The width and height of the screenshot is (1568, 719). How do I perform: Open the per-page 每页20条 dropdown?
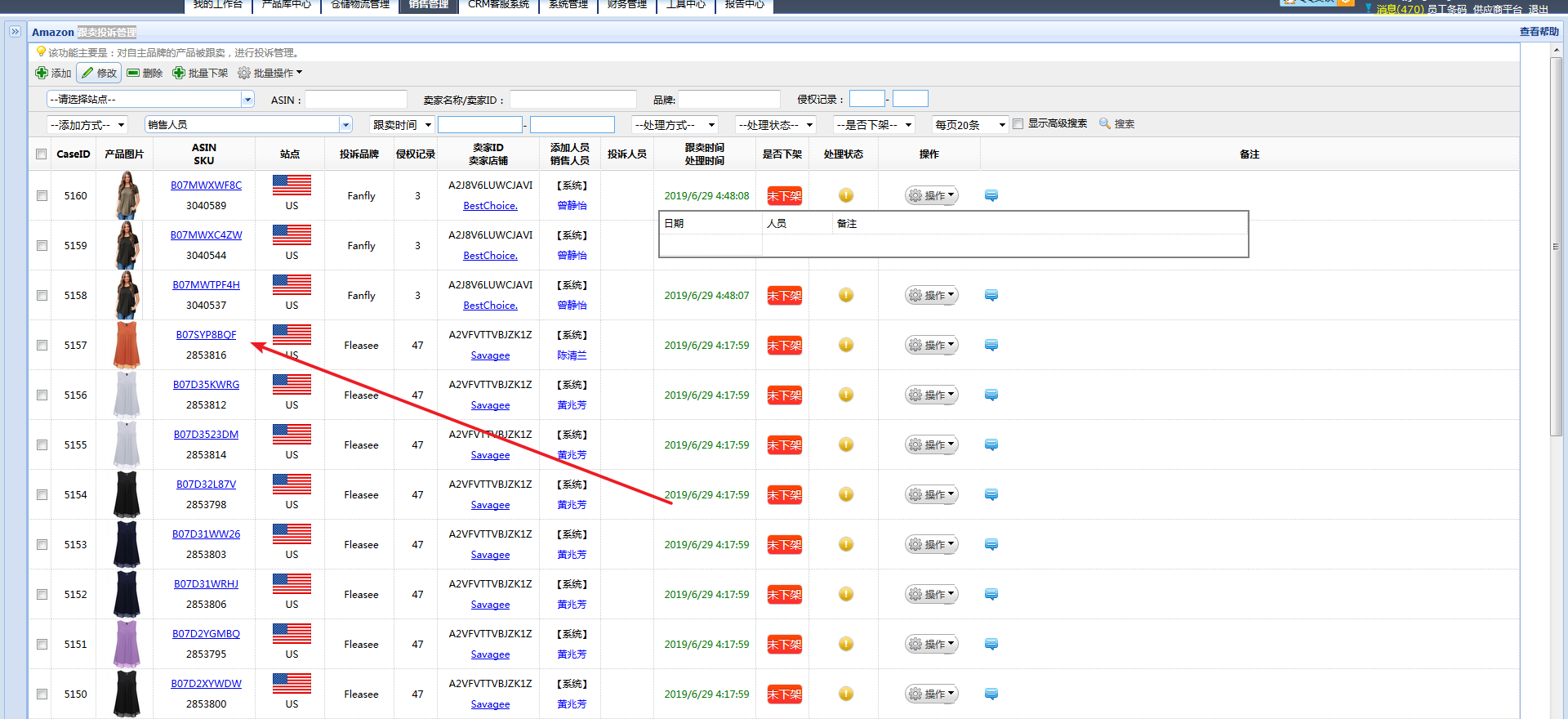970,124
